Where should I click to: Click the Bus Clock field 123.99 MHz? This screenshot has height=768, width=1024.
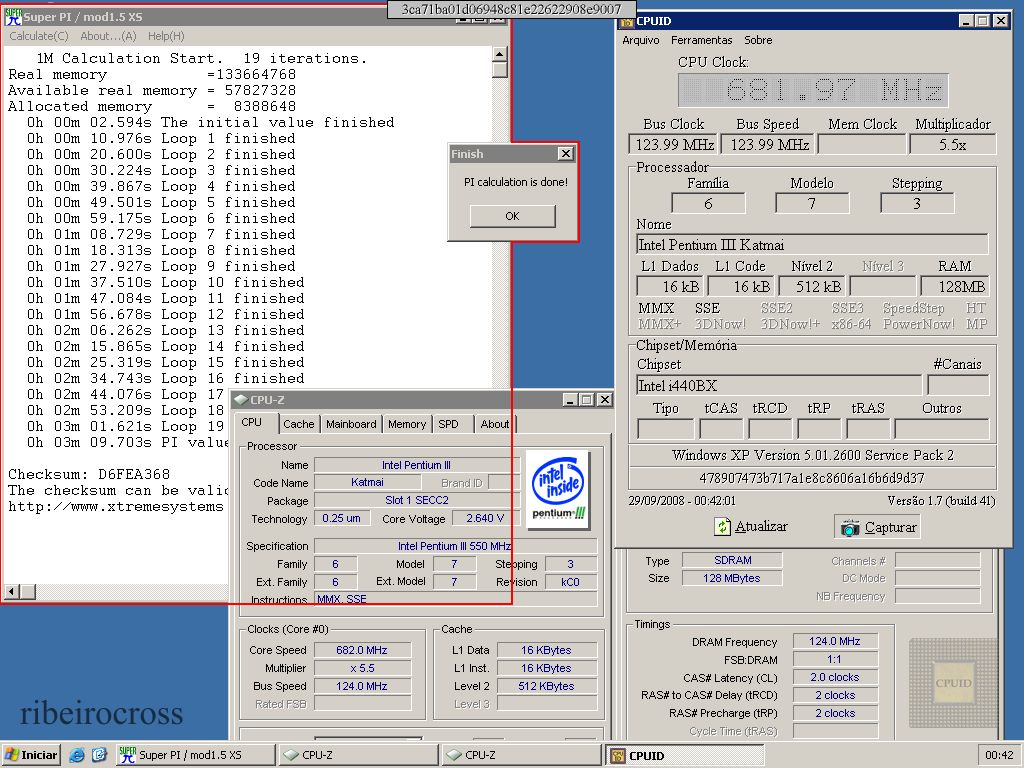673,144
